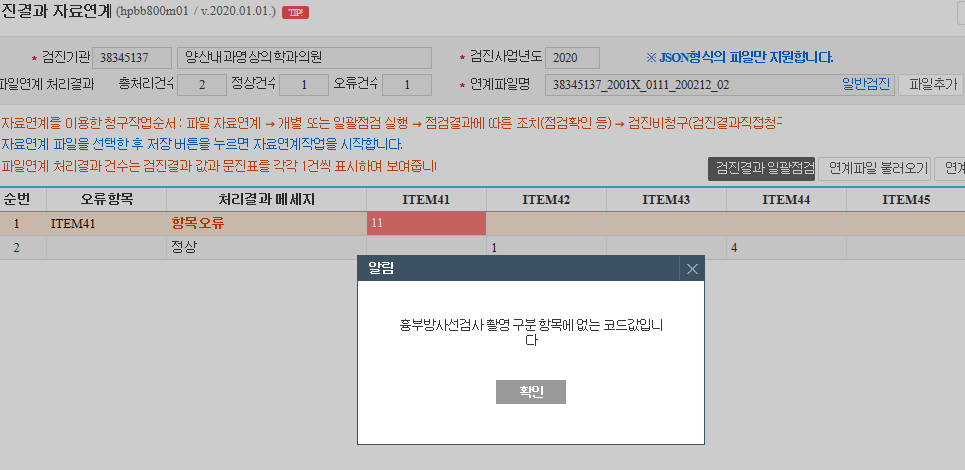Click the 오류항목 column header
Image resolution: width=965 pixels, height=470 pixels.
click(106, 200)
